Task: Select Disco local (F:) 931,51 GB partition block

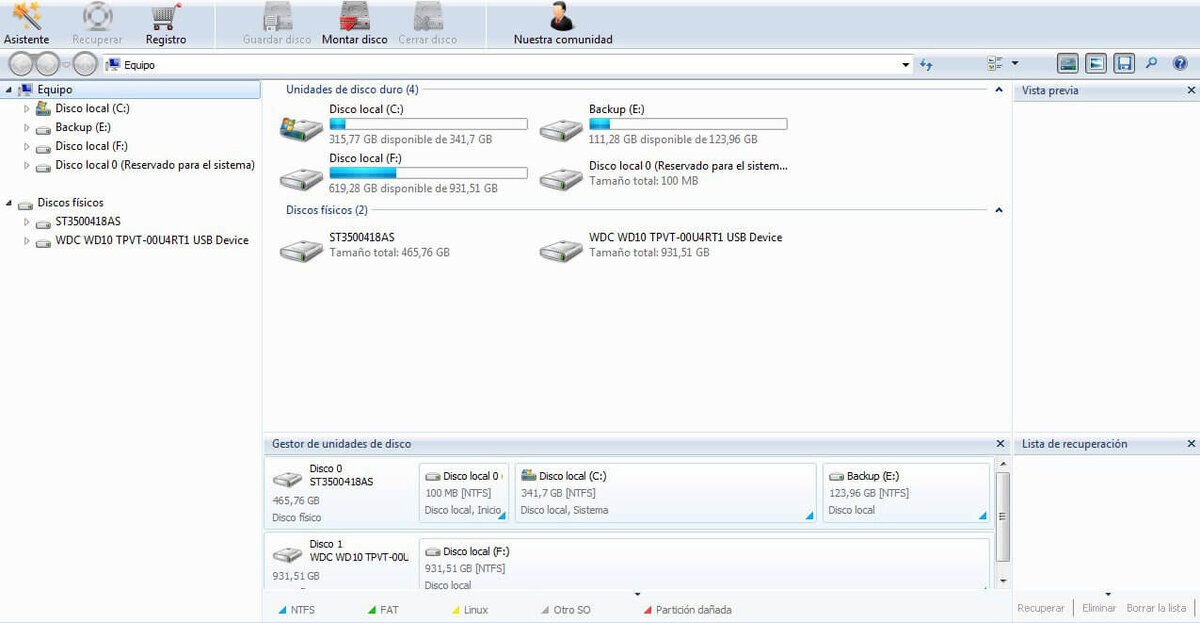Action: (x=704, y=564)
